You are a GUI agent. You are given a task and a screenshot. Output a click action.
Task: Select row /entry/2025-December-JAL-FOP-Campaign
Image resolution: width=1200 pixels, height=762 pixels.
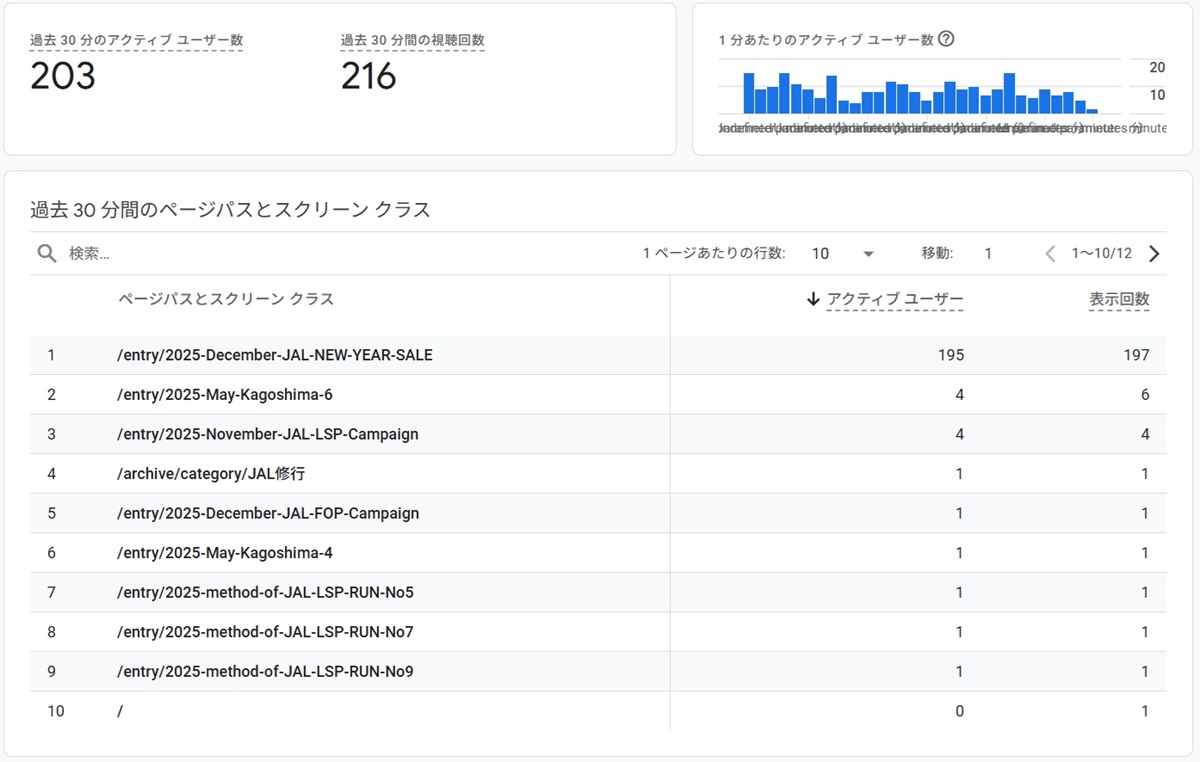(x=598, y=513)
